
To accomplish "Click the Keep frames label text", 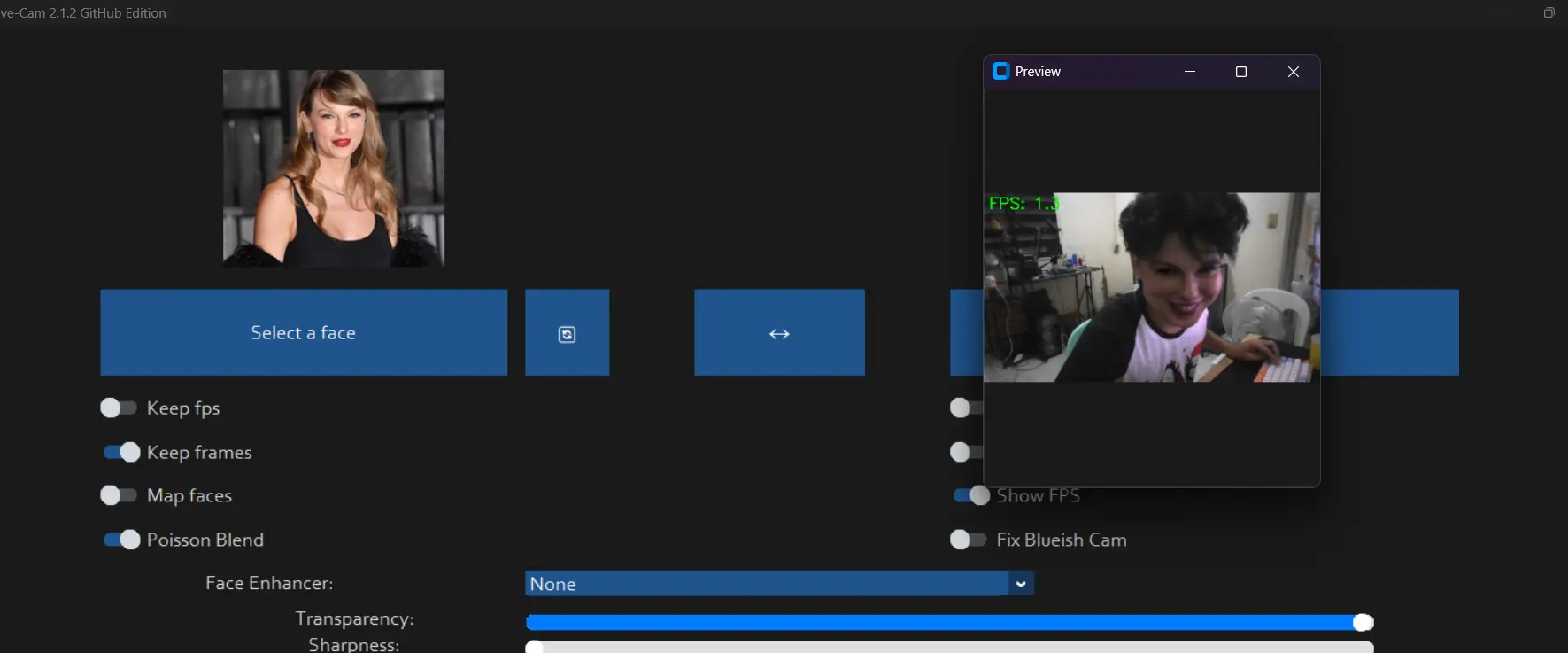I will [x=199, y=452].
